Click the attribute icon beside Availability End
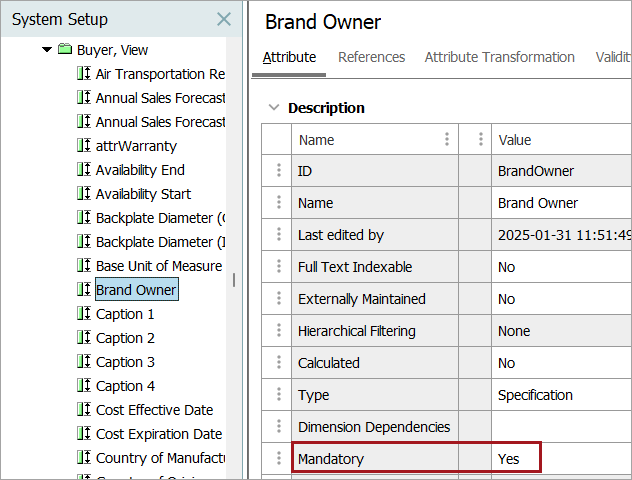Viewport: 632px width, 480px height. point(84,170)
